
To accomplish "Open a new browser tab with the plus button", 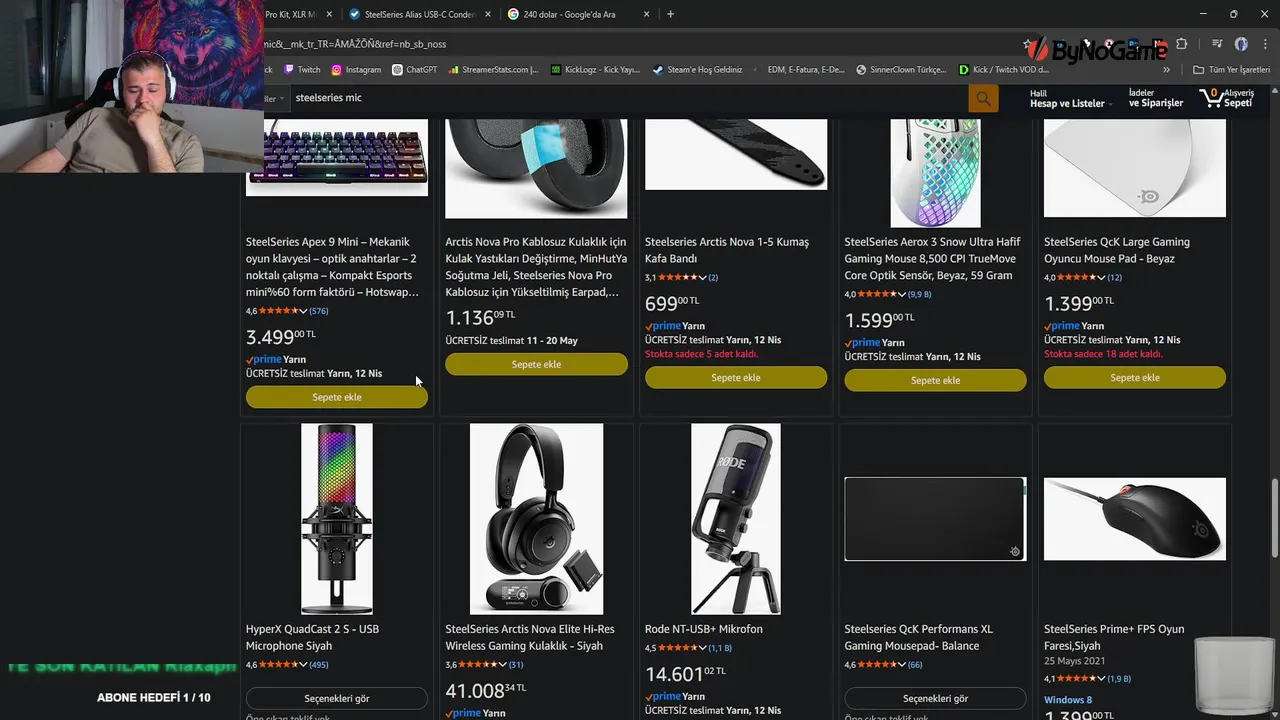I will (670, 14).
